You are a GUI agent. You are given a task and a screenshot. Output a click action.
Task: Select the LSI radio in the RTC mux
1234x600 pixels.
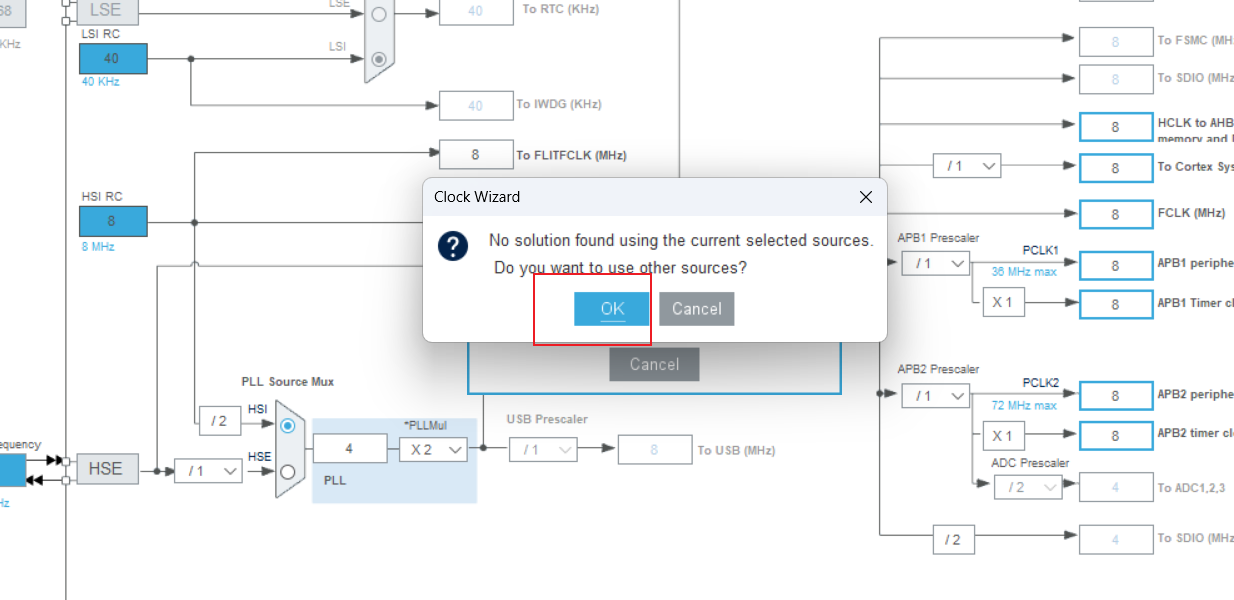(x=378, y=60)
